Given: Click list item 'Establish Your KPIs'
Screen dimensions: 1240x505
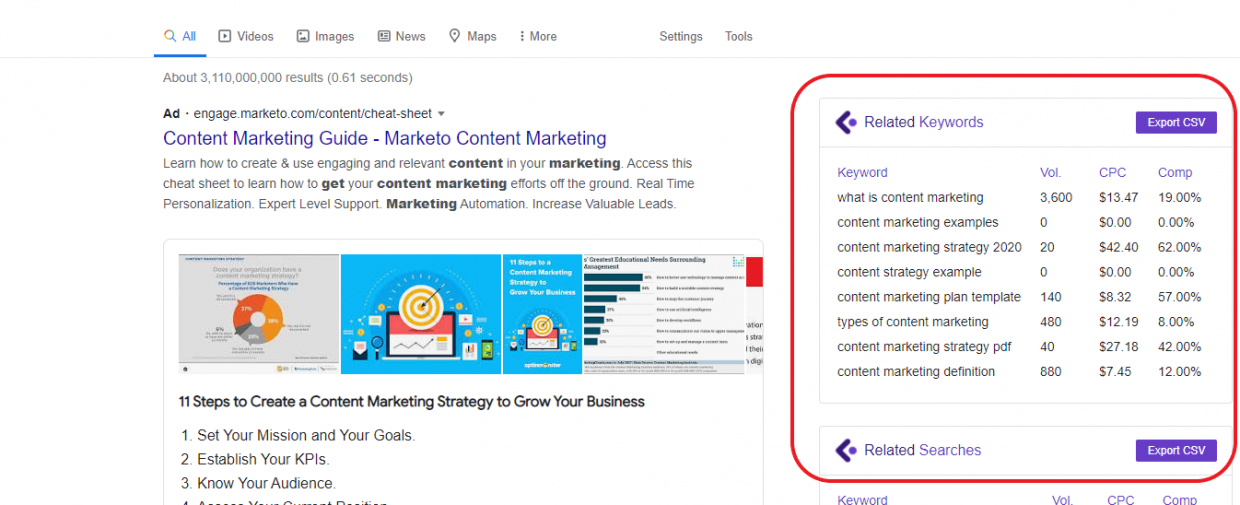Looking at the screenshot, I should point(263,459).
